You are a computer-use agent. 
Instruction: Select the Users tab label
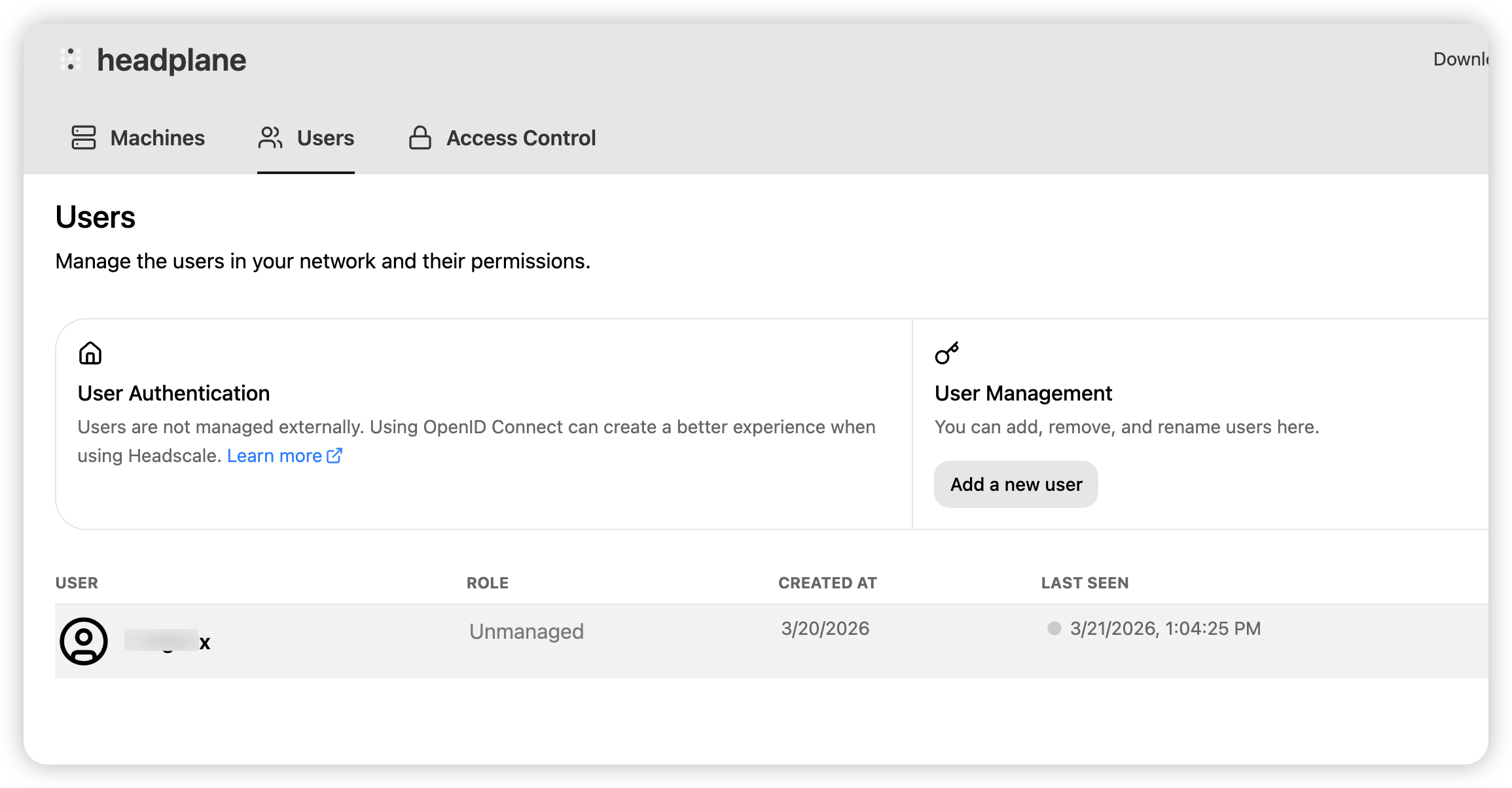(x=325, y=138)
